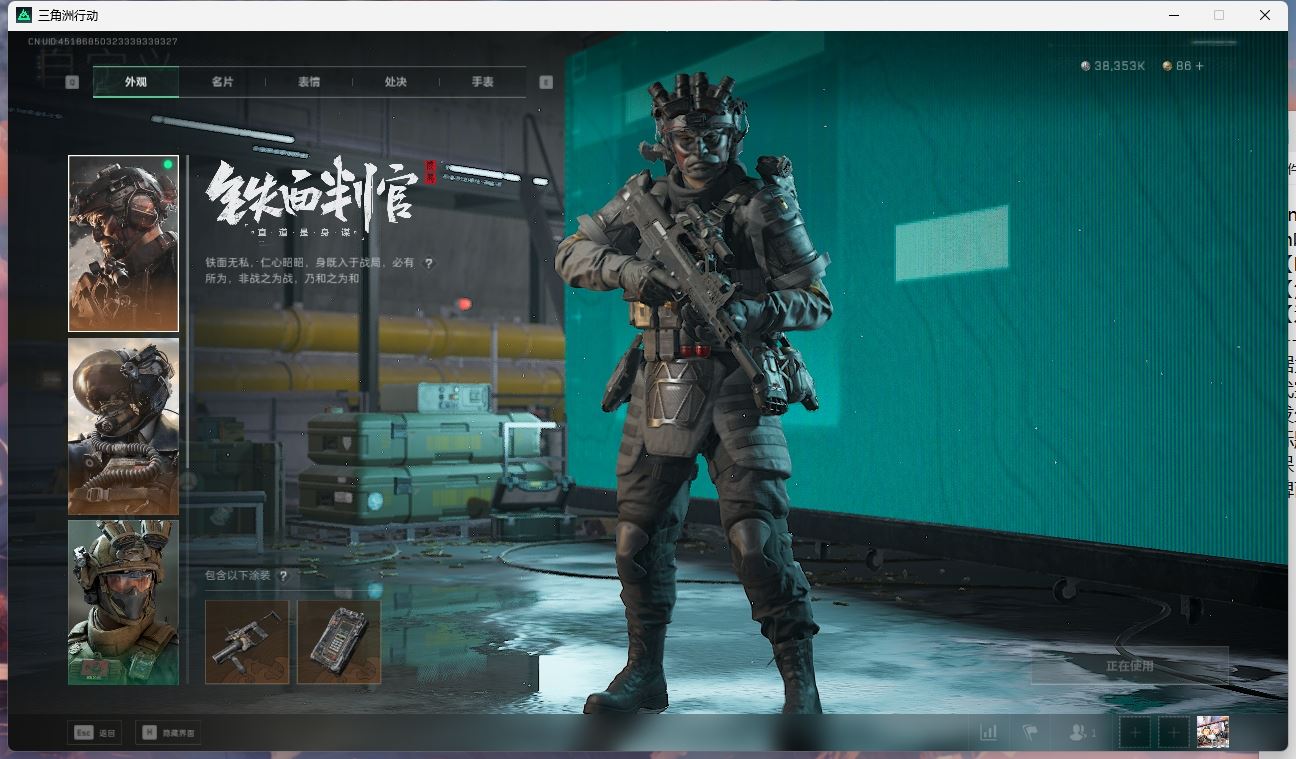Viewport: 1296px width, 759px height.
Task: Open the 名片 tab
Action: pos(222,82)
